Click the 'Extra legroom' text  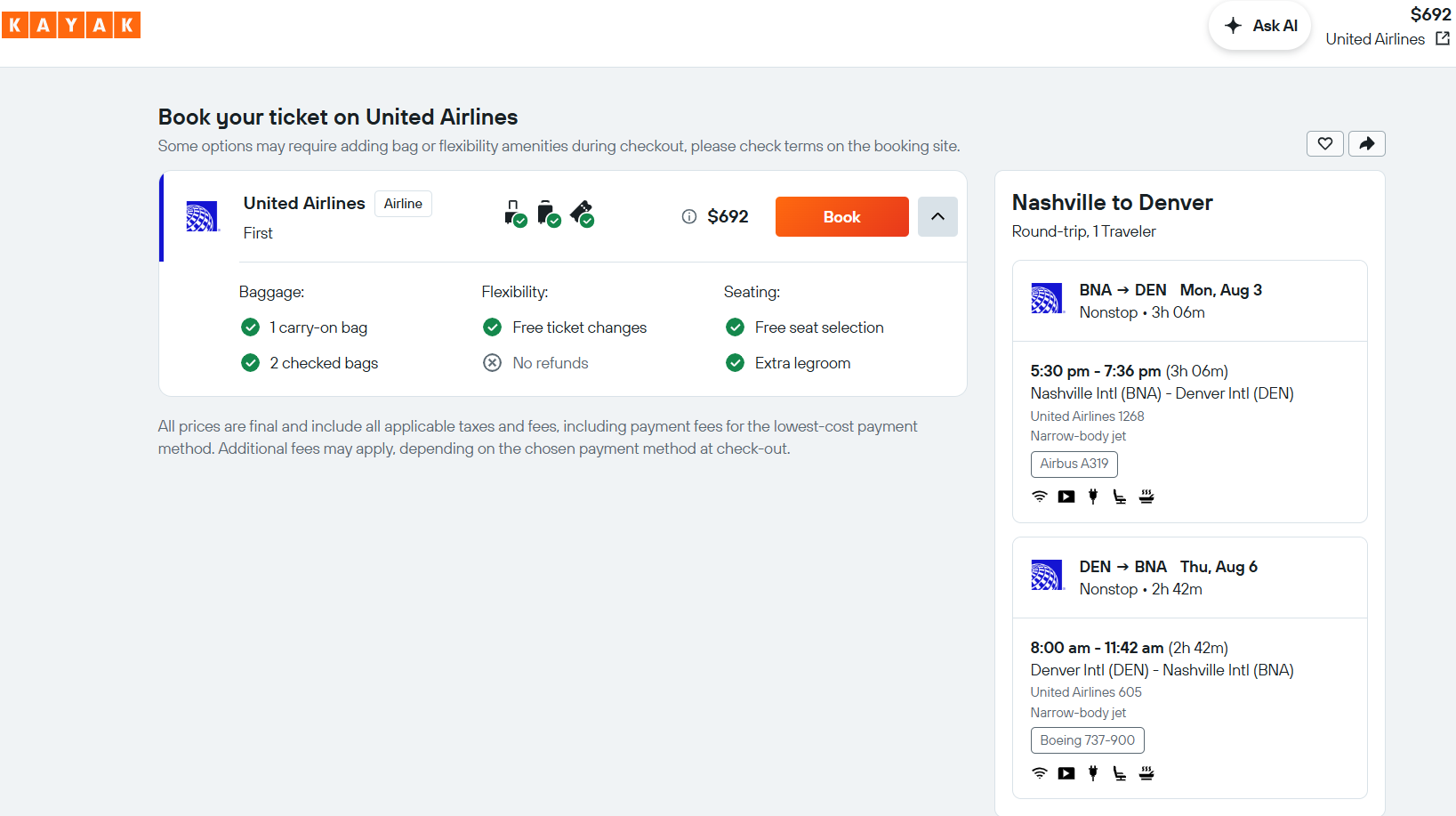tap(802, 363)
